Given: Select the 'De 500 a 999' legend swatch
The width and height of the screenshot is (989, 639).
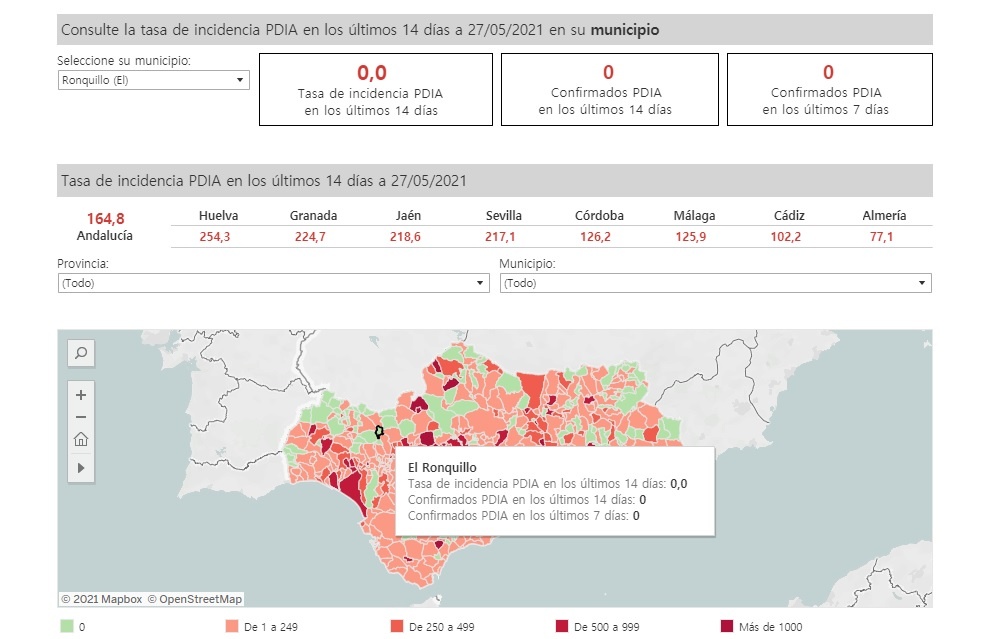Looking at the screenshot, I should coord(562,627).
